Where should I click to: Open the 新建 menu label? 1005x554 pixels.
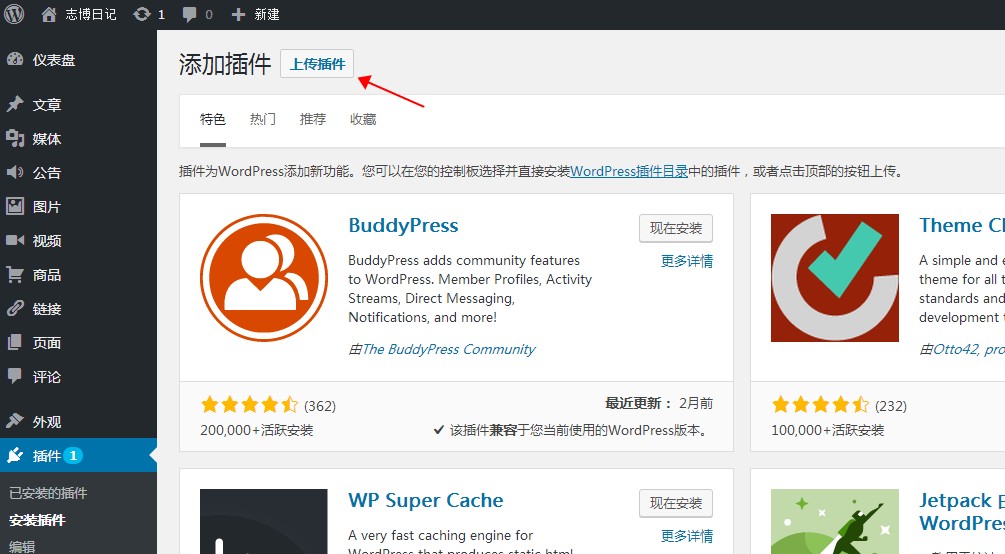point(267,14)
